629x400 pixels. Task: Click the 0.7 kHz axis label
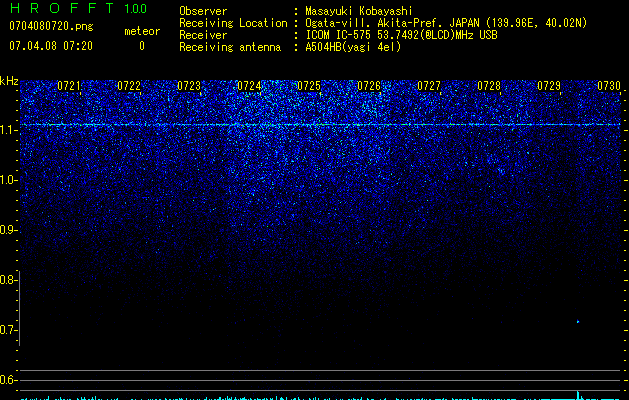8,330
